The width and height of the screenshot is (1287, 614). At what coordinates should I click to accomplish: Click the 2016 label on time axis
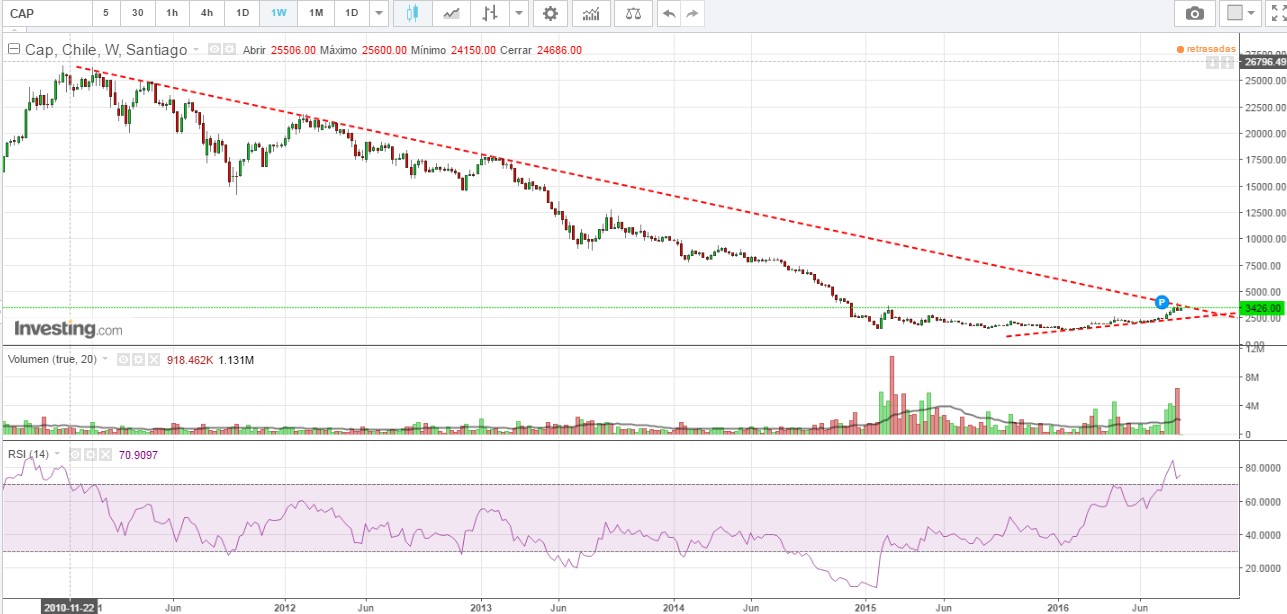coord(1059,606)
